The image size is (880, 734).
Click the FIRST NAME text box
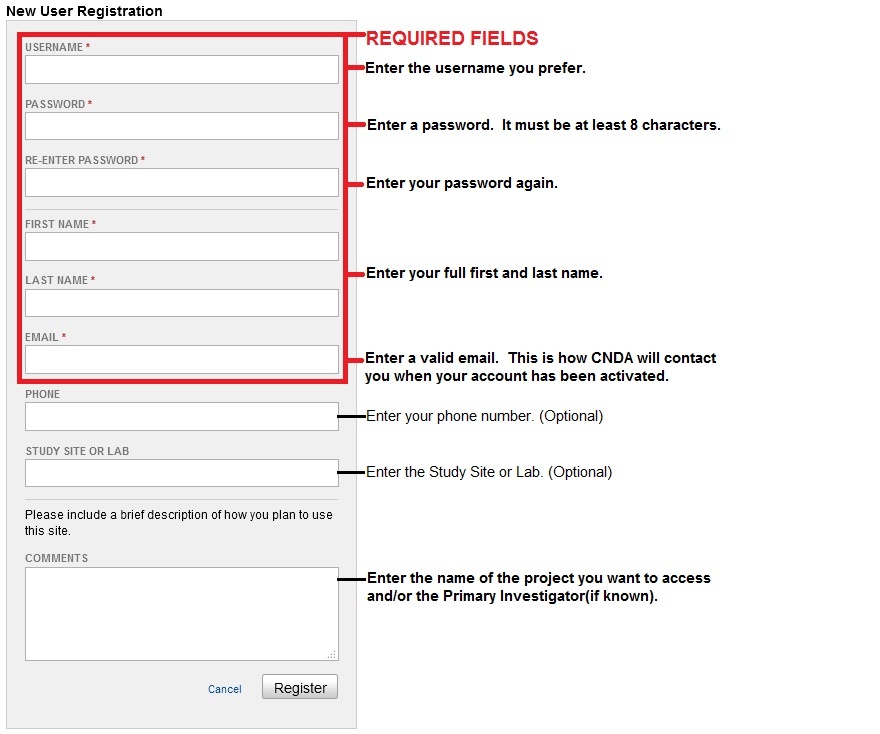(181, 246)
